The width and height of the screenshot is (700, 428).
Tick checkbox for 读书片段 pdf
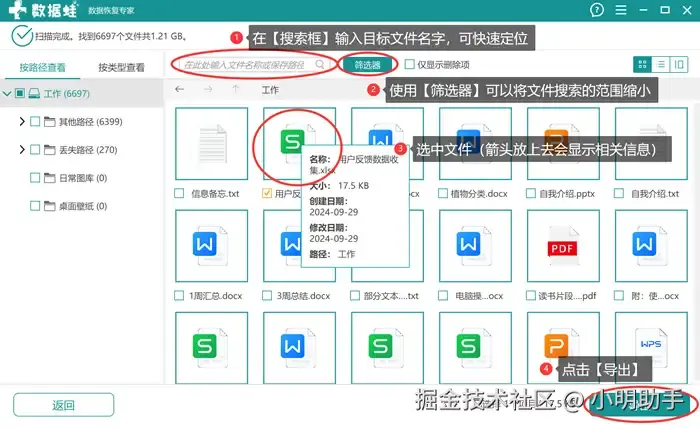tap(531, 295)
